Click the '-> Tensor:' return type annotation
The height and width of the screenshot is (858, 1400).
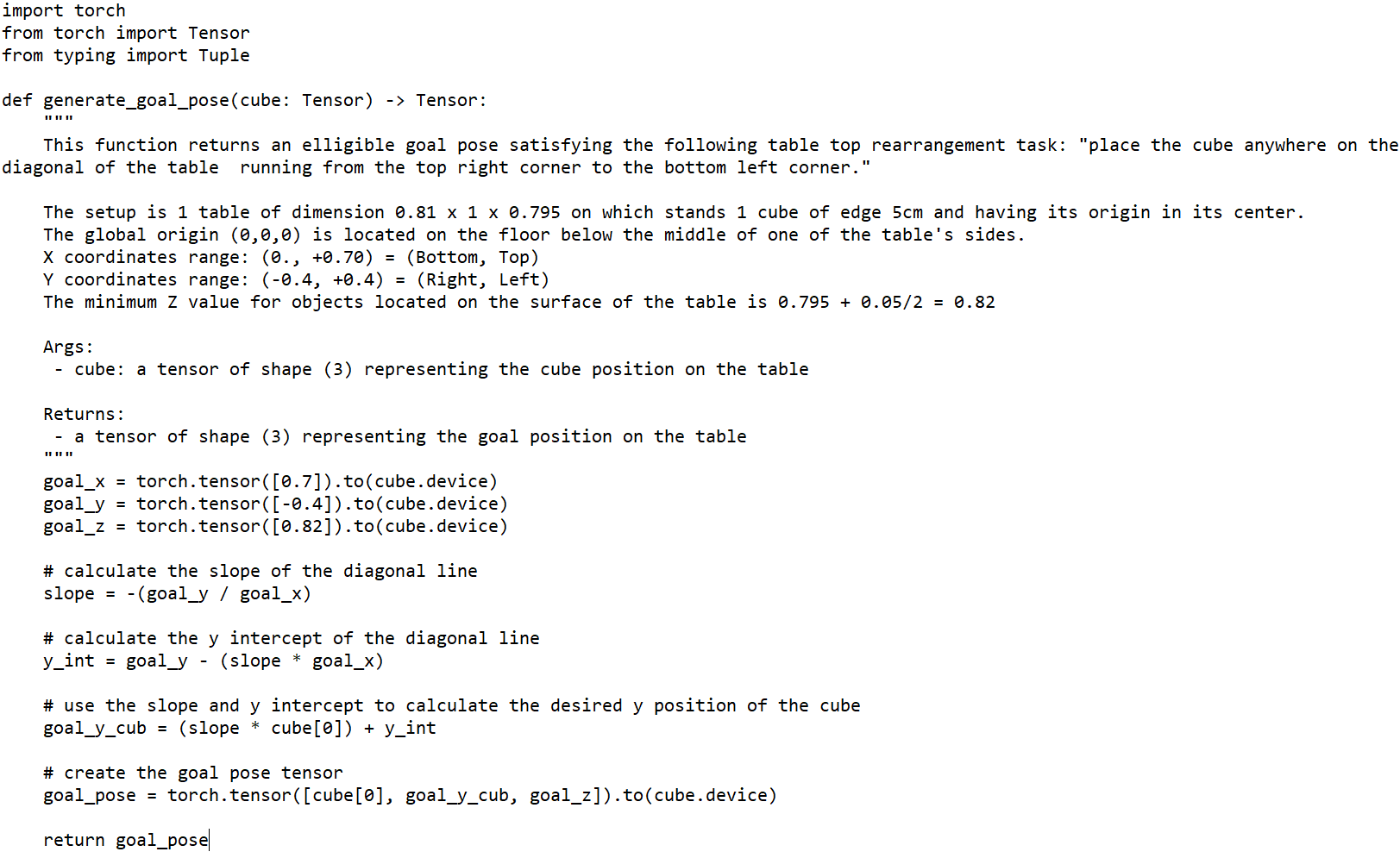pos(436,100)
